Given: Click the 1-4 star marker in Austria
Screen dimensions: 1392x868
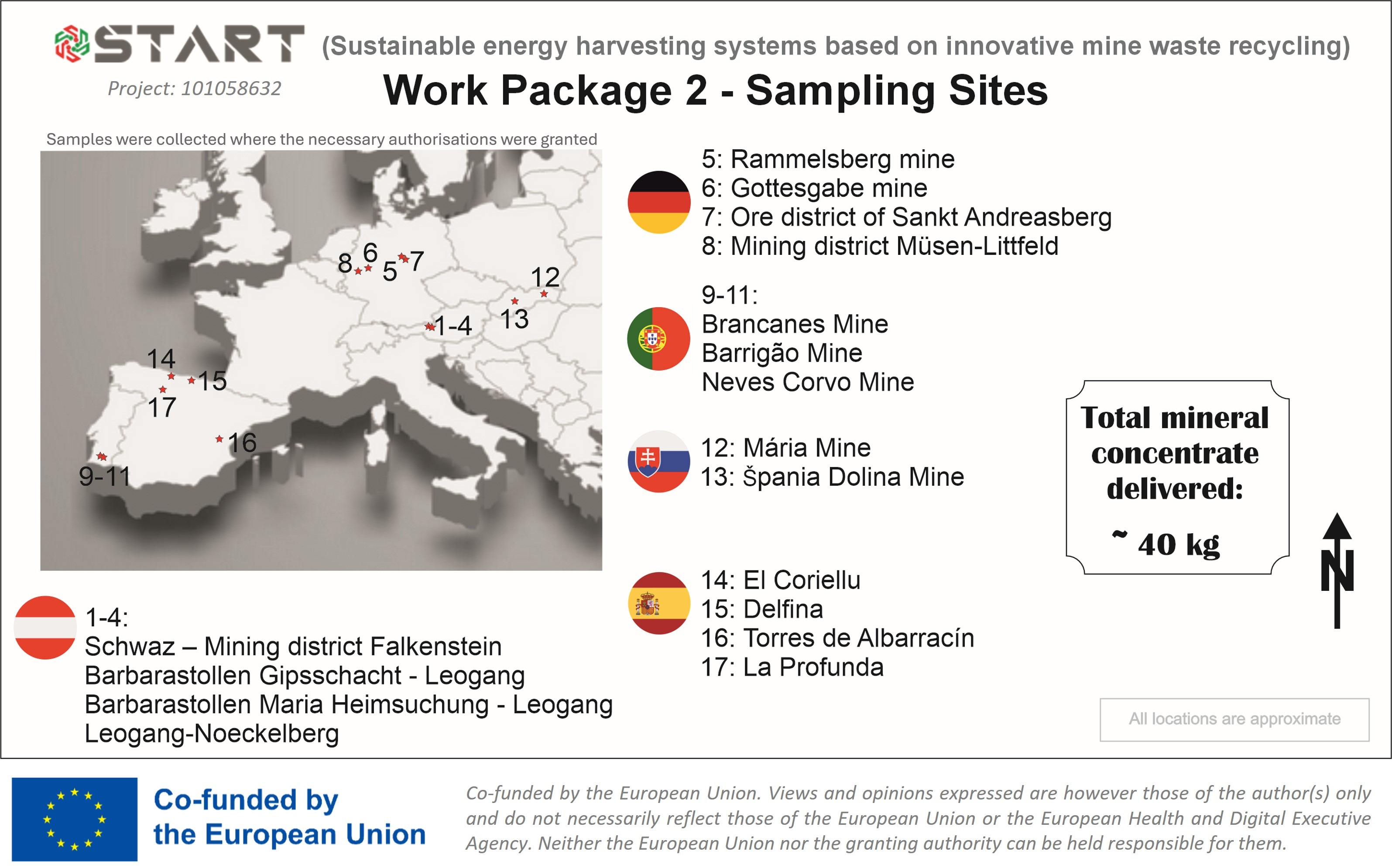Looking at the screenshot, I should click(429, 327).
